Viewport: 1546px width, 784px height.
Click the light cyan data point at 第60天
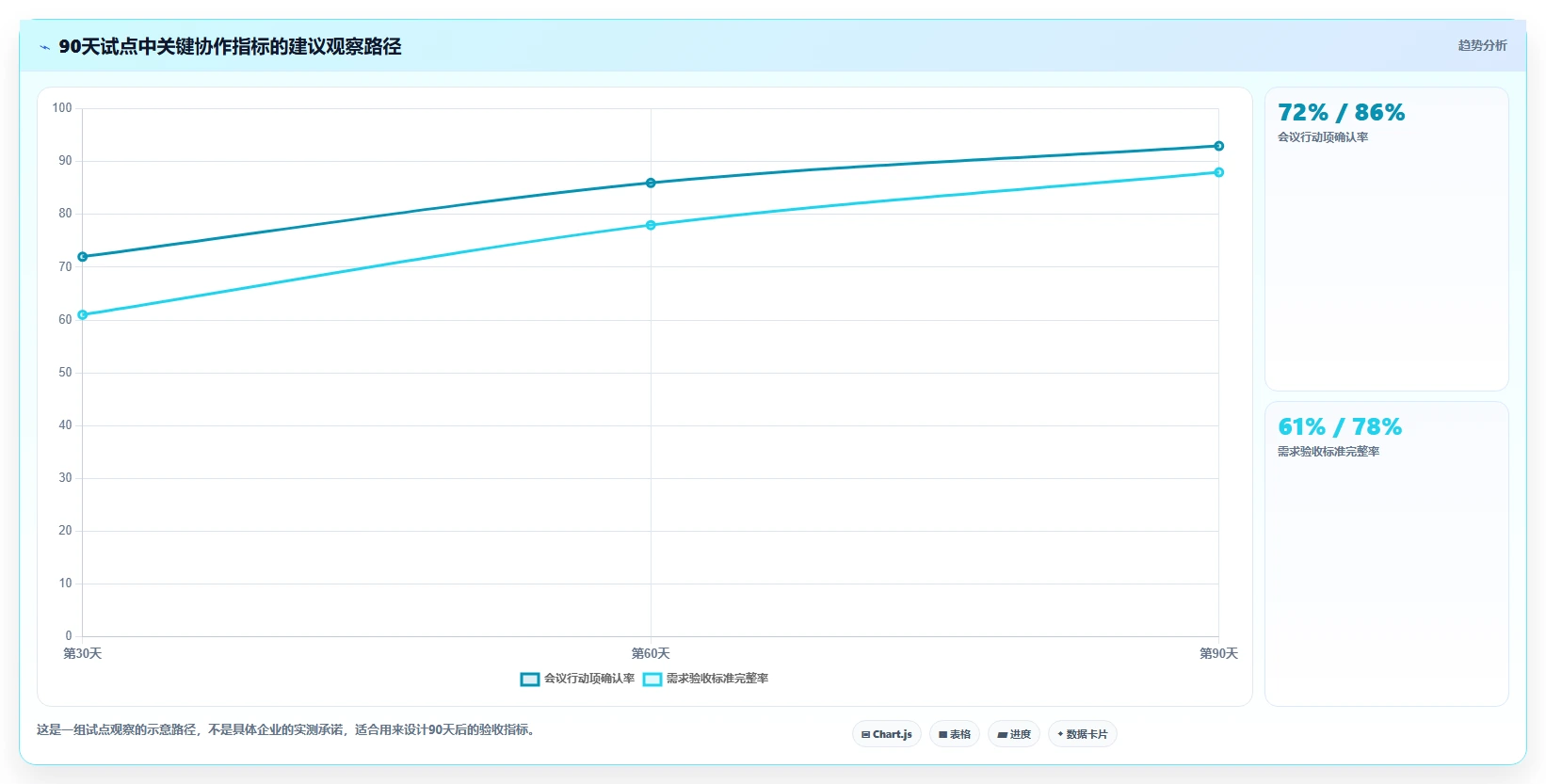point(651,225)
